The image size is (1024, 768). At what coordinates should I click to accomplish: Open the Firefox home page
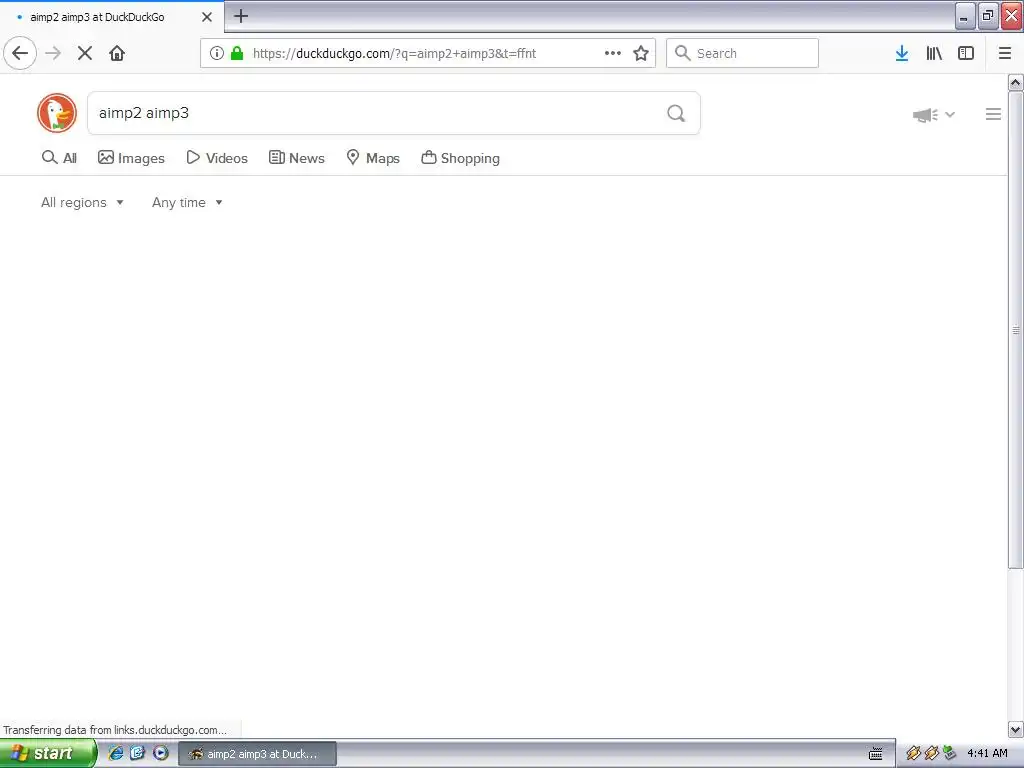[117, 53]
